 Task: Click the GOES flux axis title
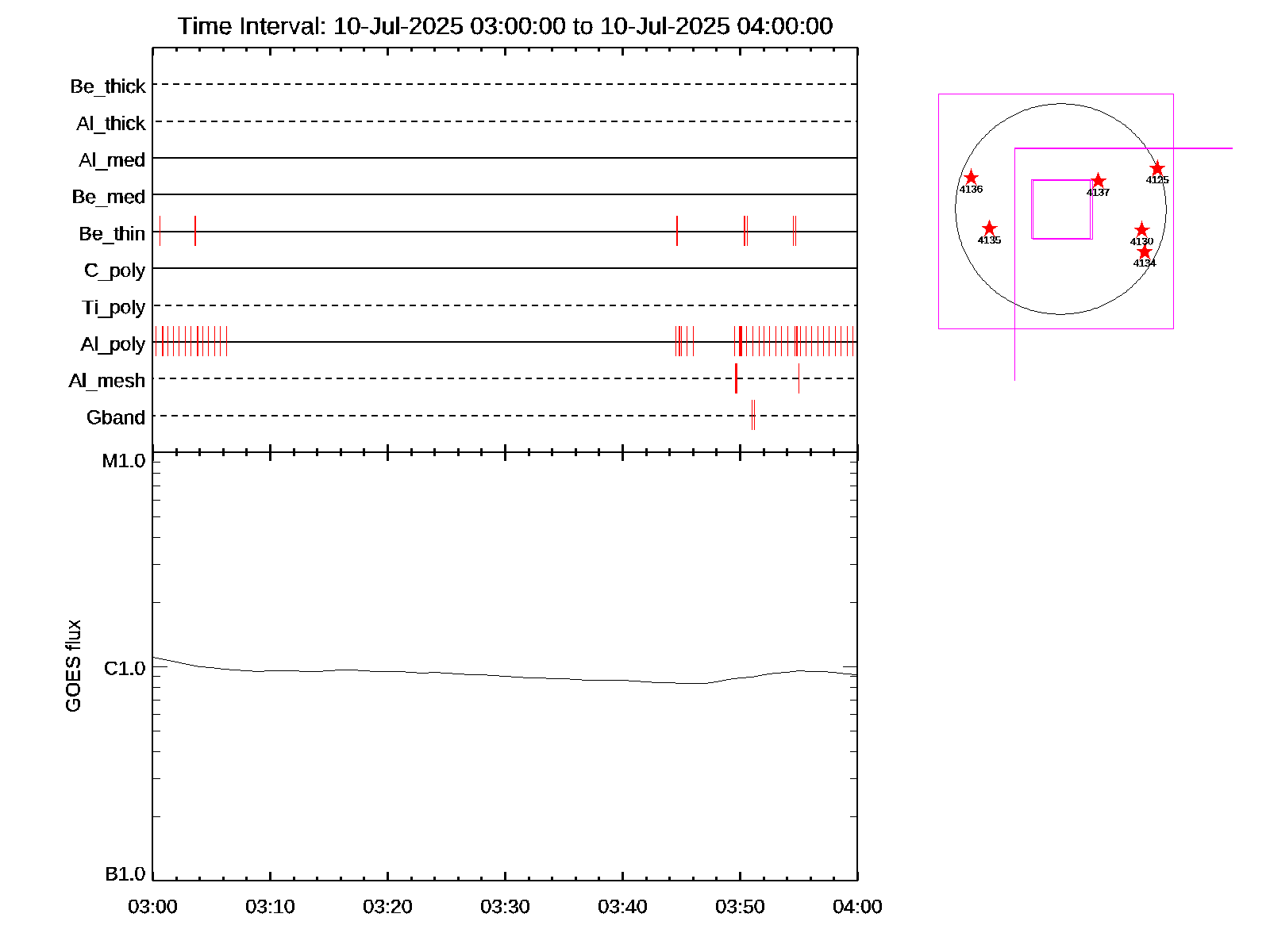[x=73, y=666]
